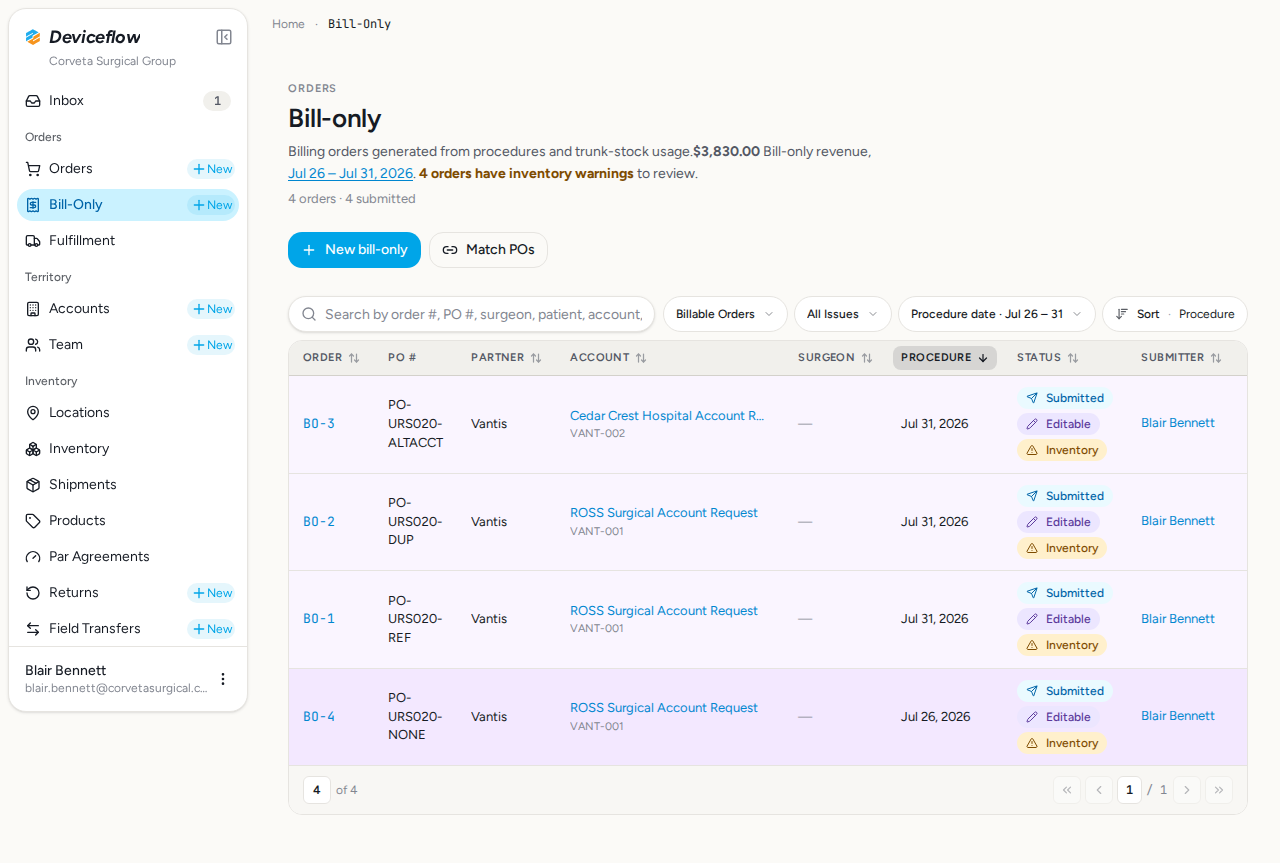Click New badge next to Field Transfers

(212, 629)
